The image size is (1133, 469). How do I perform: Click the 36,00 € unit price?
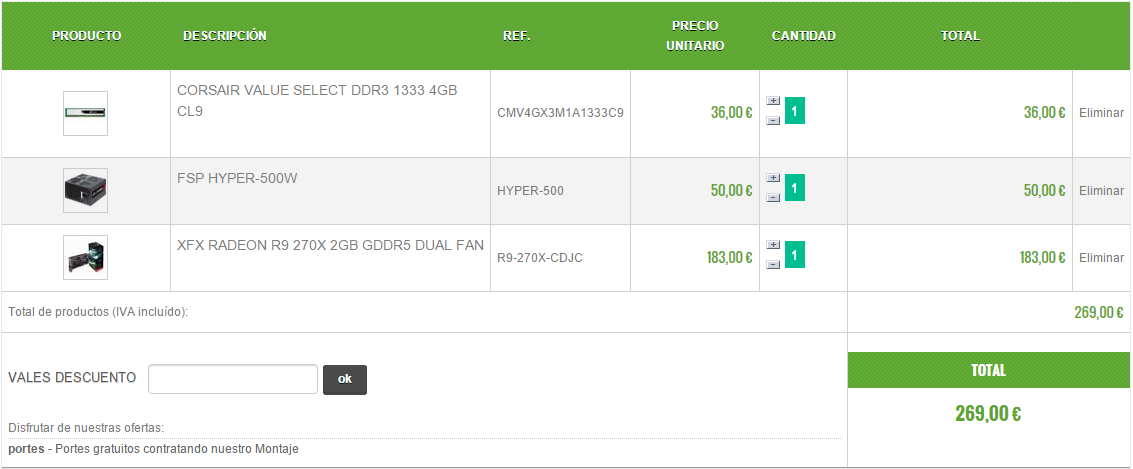pos(731,113)
